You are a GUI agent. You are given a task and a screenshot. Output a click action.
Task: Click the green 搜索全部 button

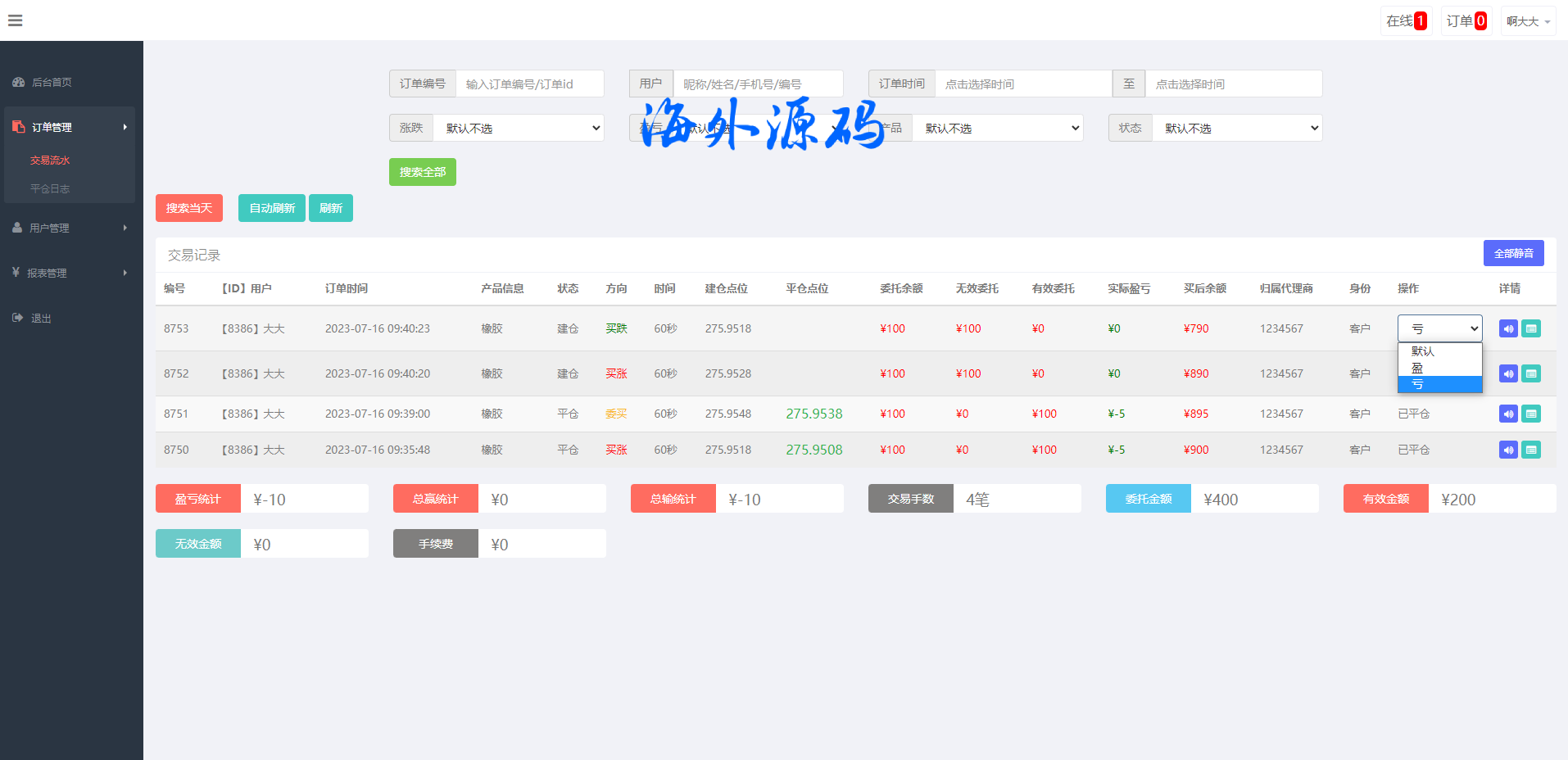point(422,172)
